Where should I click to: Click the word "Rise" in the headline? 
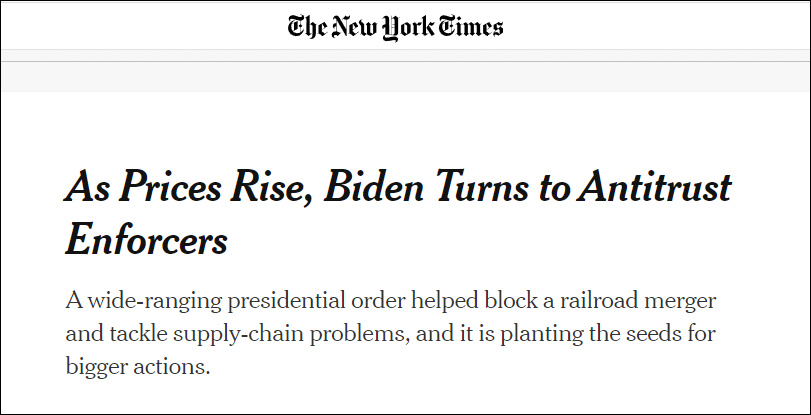pos(261,188)
